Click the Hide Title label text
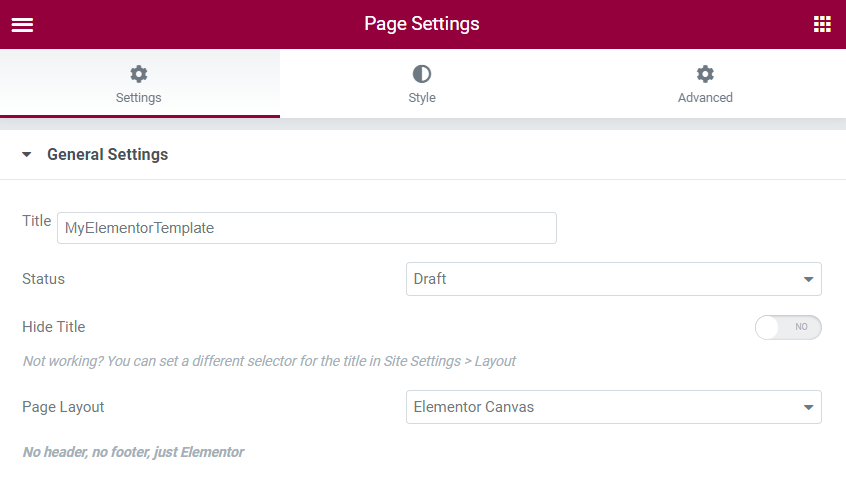Image resolution: width=846 pixels, height=479 pixels. pos(54,327)
